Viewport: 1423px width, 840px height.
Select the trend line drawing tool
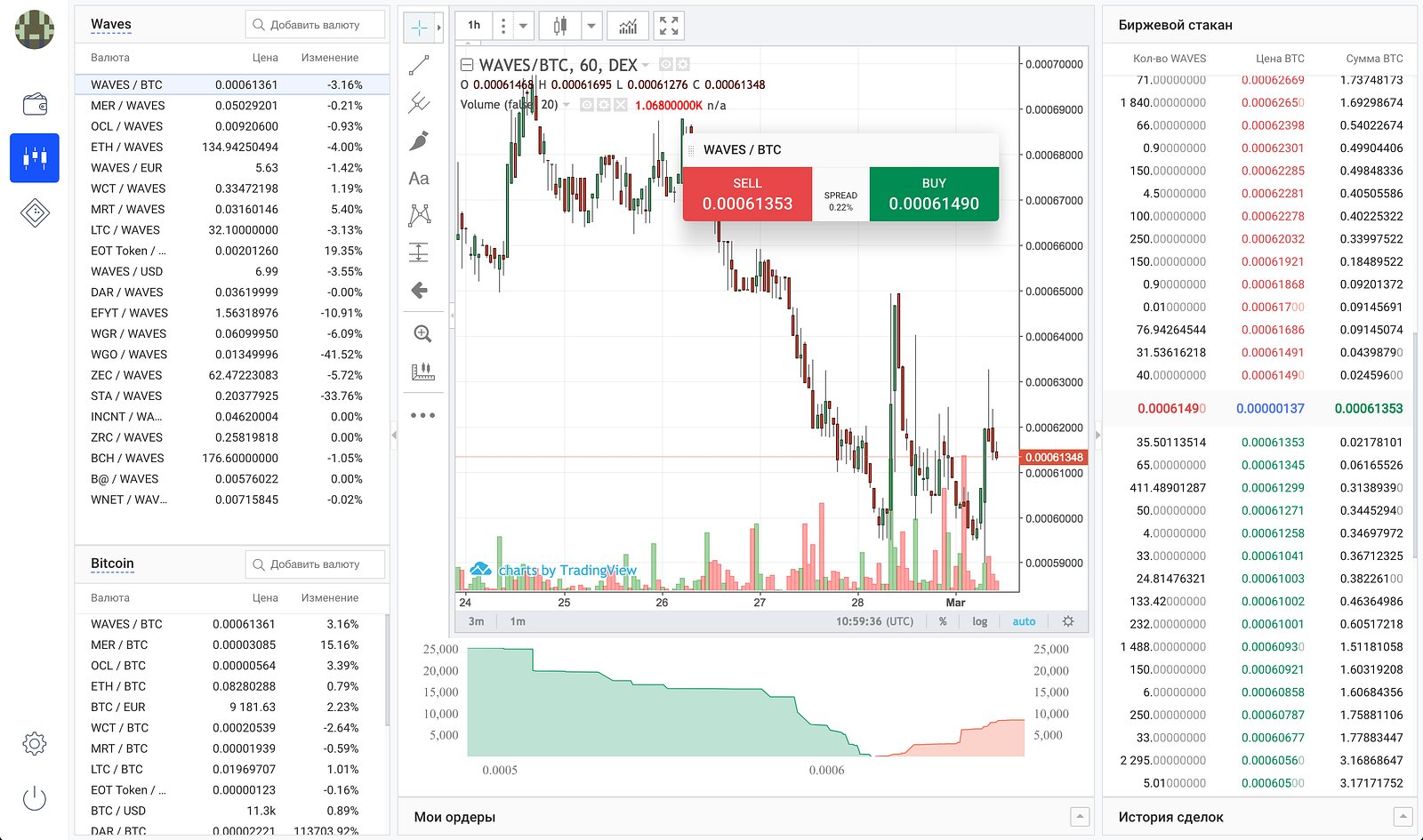point(419,66)
